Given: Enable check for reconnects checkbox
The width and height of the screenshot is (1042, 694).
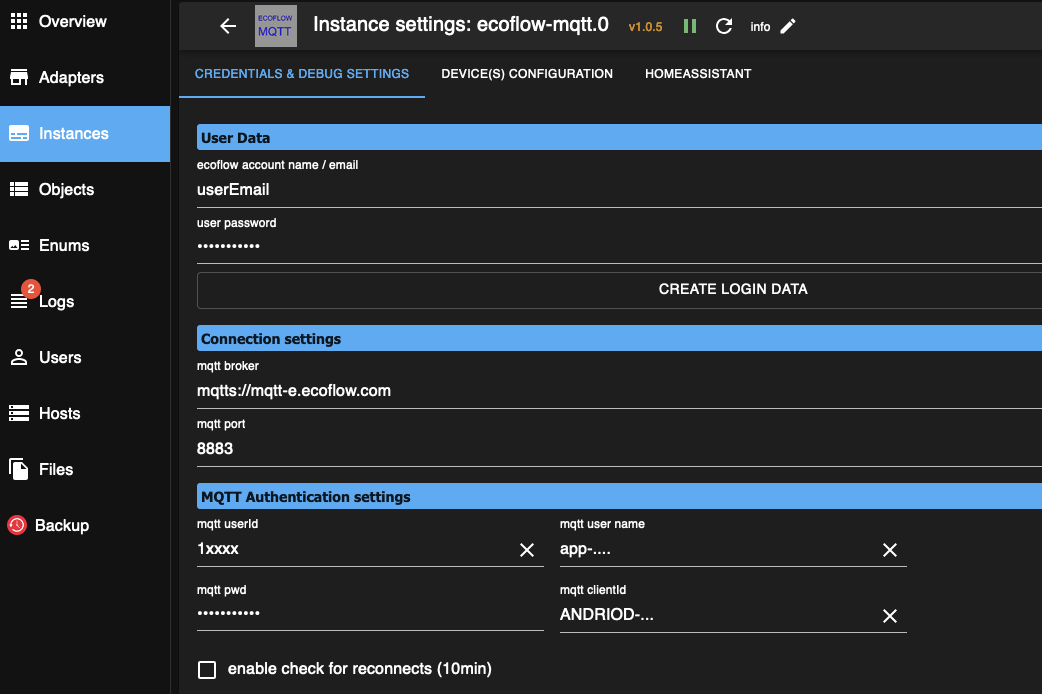Looking at the screenshot, I should point(207,669).
